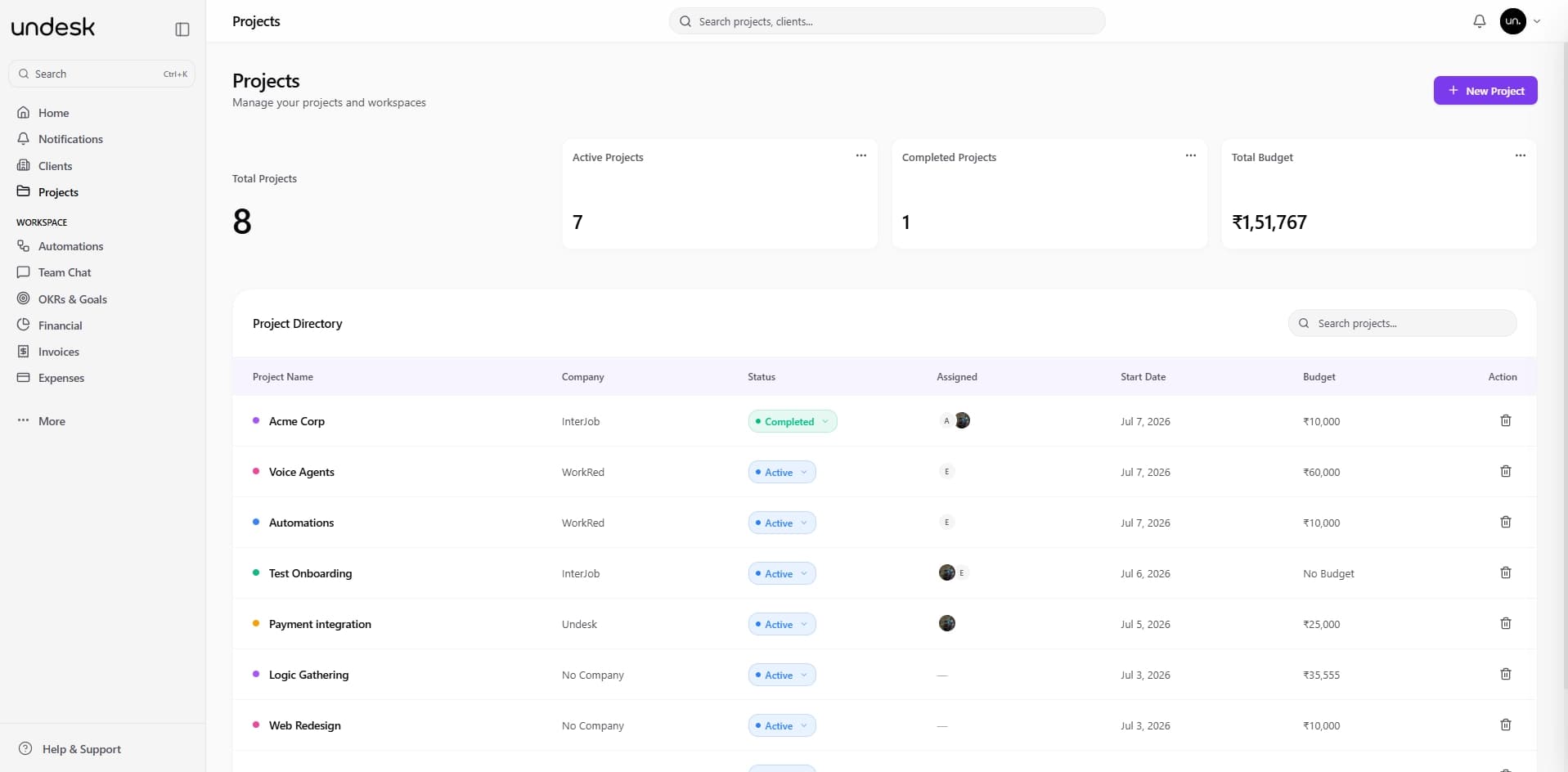This screenshot has width=1568, height=772.
Task: Delete the Logic Gathering project
Action: 1505,674
